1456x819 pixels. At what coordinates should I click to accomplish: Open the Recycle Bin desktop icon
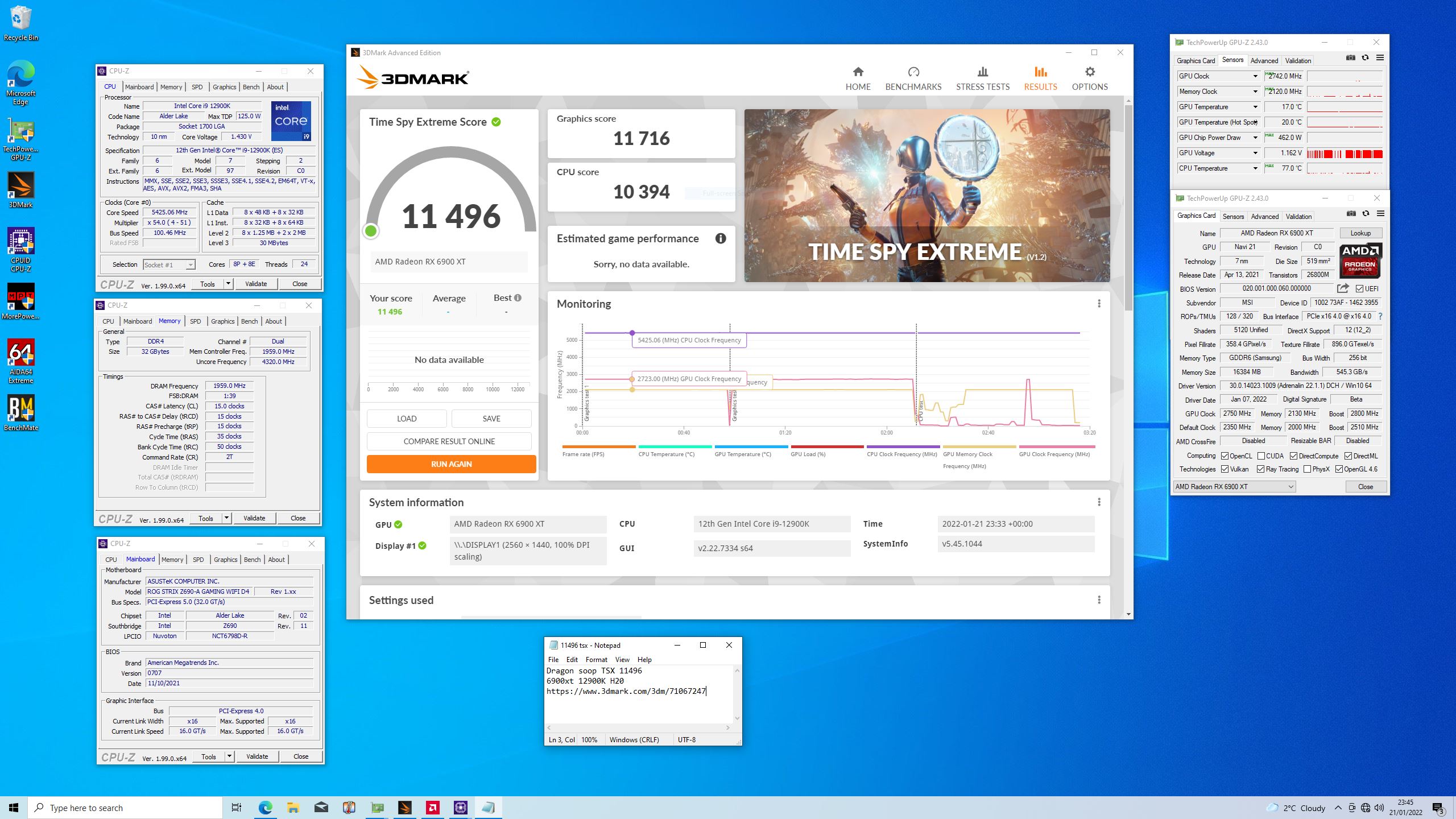tap(20, 24)
